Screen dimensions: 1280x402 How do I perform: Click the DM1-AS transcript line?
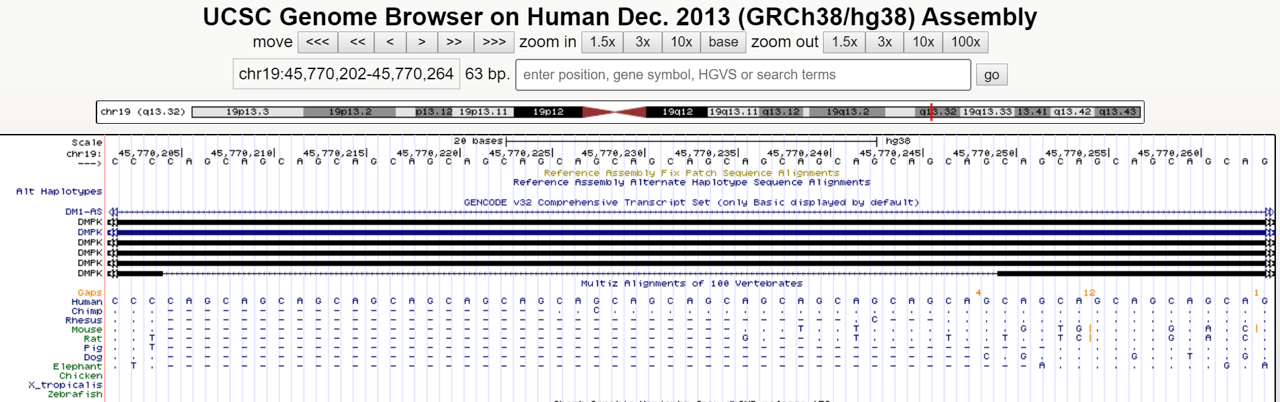[x=691, y=212]
